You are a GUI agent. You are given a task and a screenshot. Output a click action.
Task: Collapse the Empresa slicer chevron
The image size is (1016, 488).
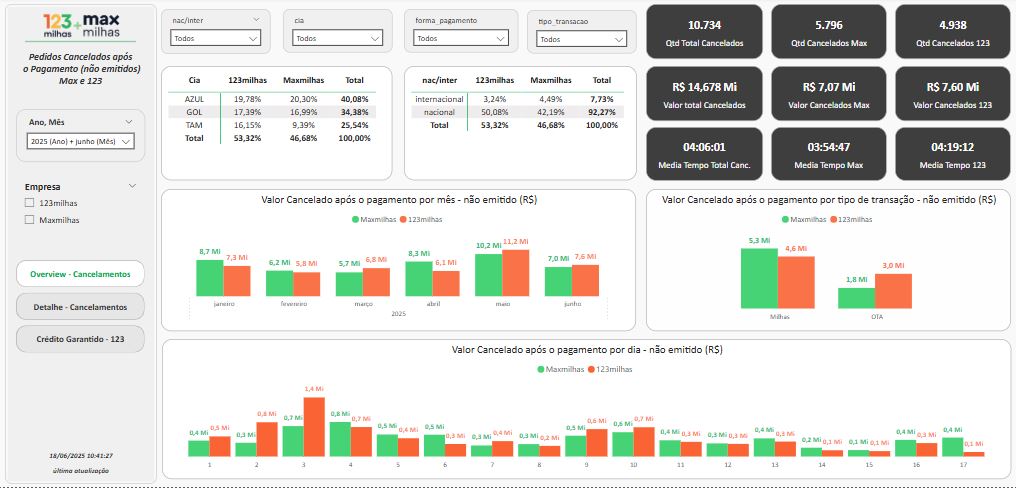pyautogui.click(x=132, y=186)
